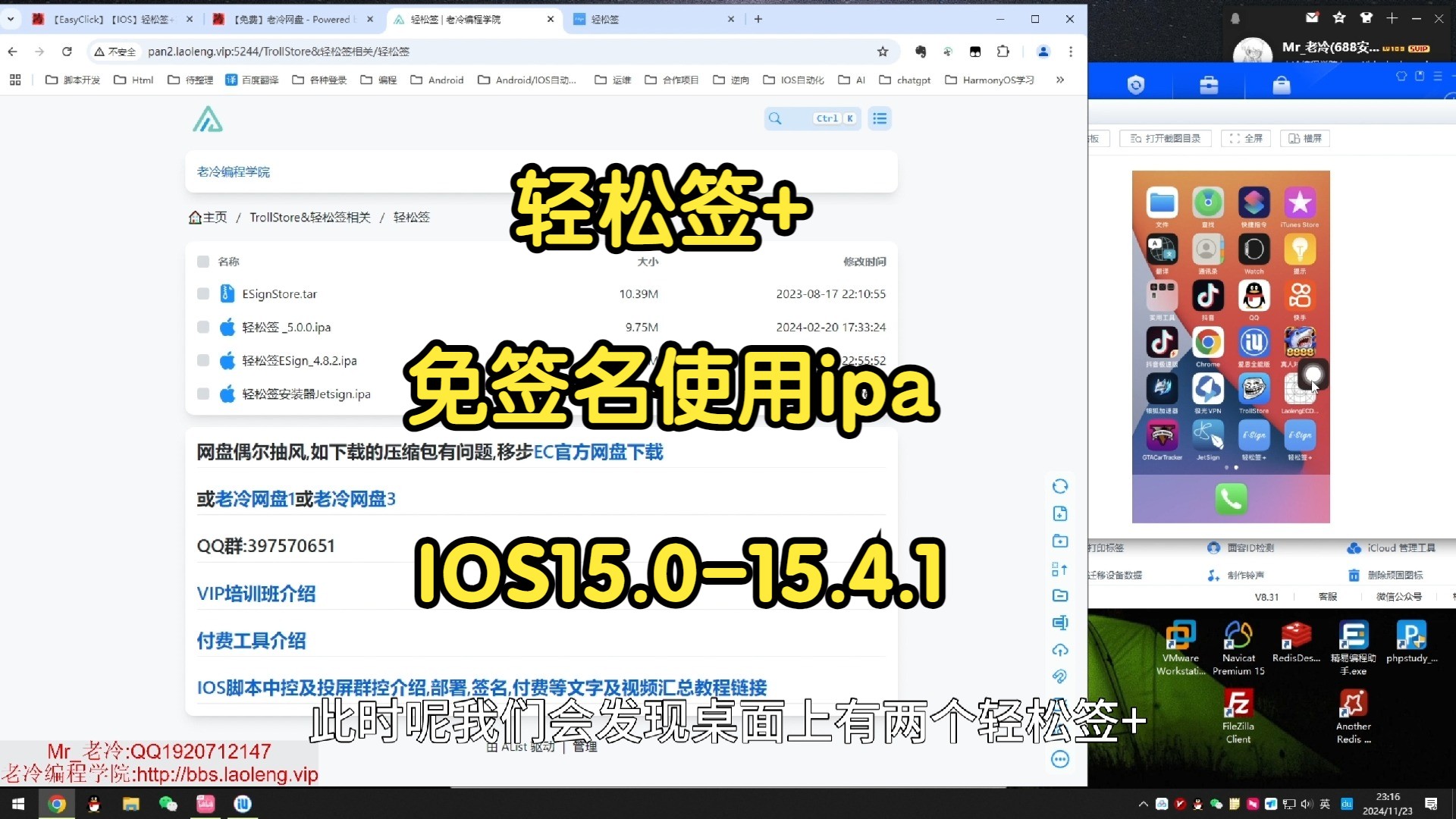The width and height of the screenshot is (1456, 819).
Task: Click the list view toggle icon
Action: tap(879, 118)
